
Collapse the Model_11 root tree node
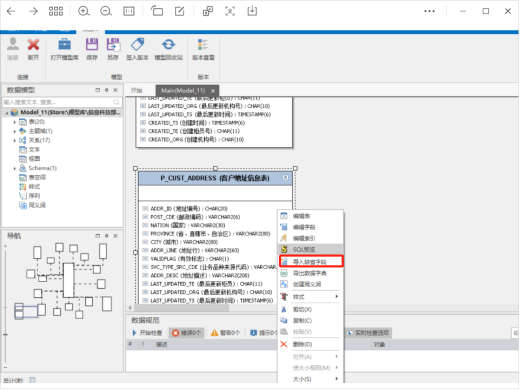click(7, 113)
